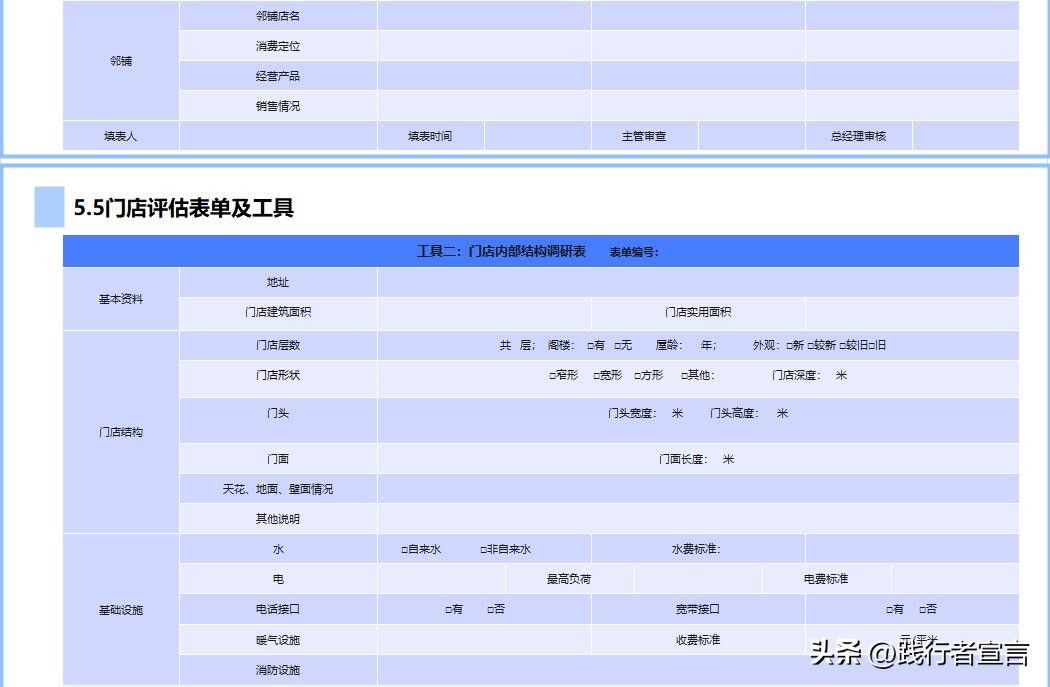
Task: Check 否 for 宽带接口
Action: tap(922, 608)
